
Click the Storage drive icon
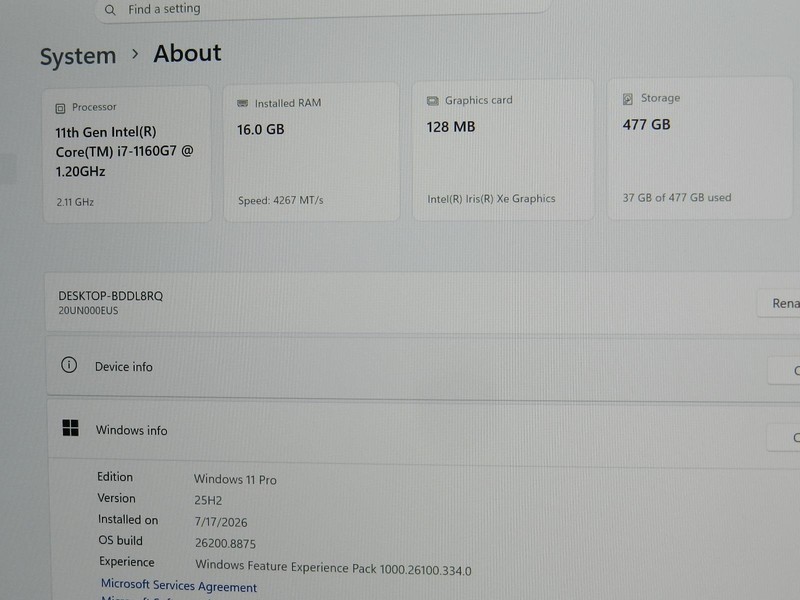[x=628, y=99]
